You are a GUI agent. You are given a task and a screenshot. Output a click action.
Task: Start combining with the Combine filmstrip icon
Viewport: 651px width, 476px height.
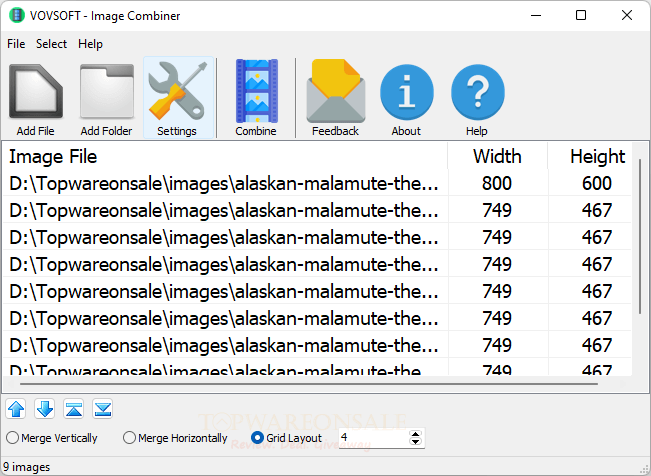pos(256,98)
